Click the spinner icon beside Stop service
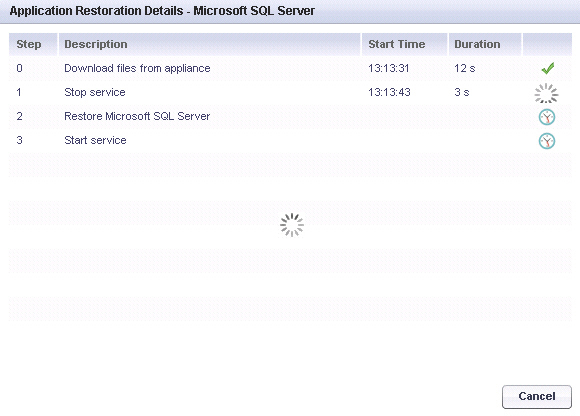Image resolution: width=580 pixels, height=416 pixels. click(546, 93)
